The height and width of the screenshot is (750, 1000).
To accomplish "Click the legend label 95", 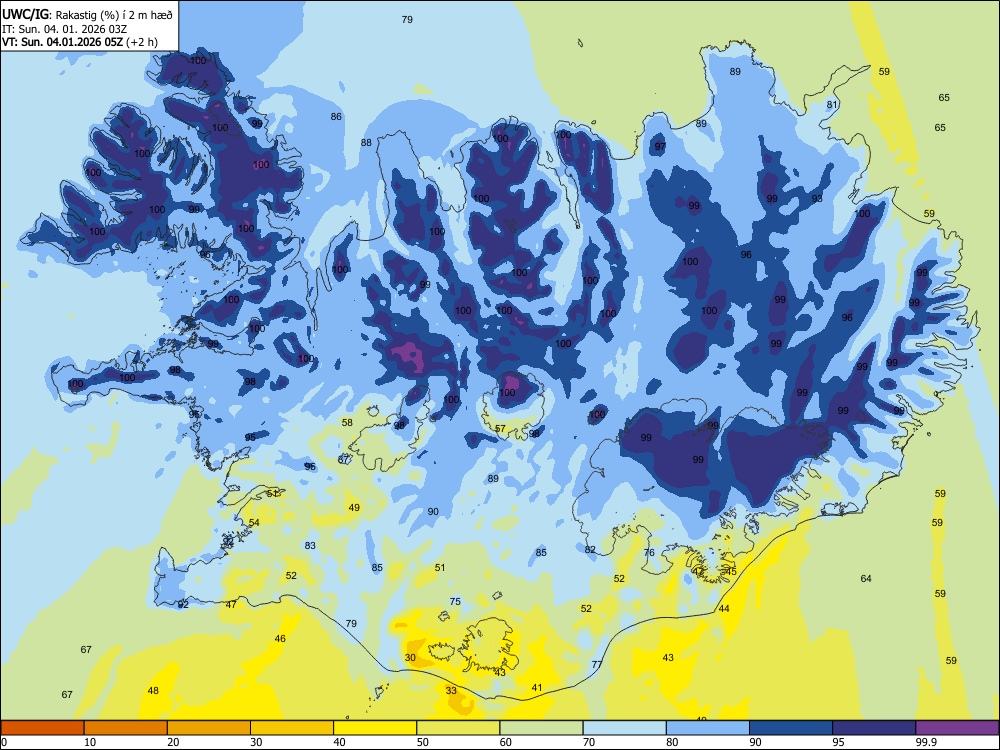I will pyautogui.click(x=837, y=742).
